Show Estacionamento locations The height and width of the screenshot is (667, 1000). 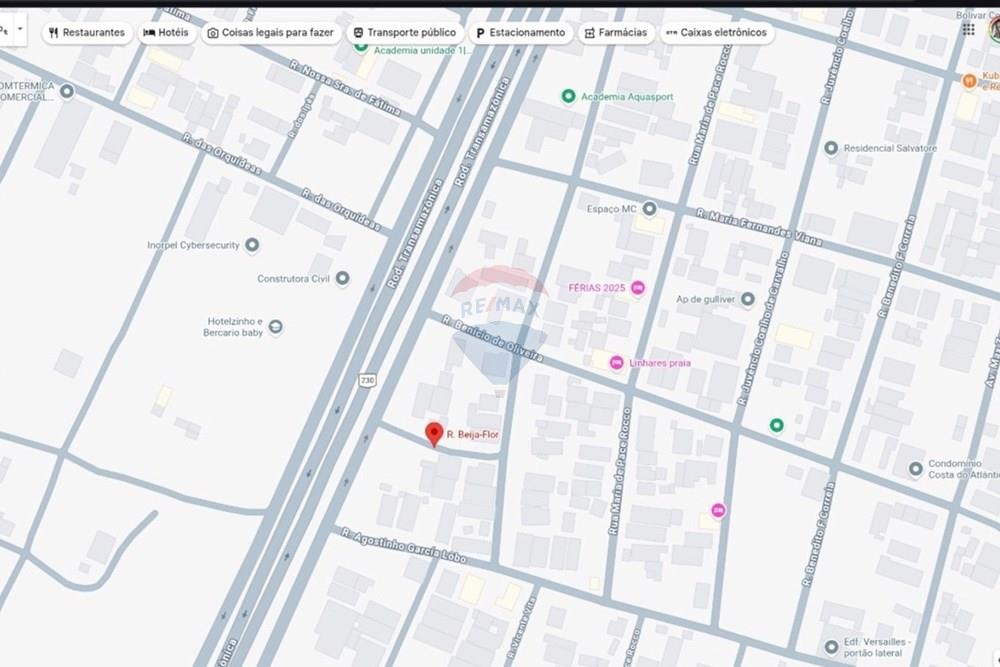[x=519, y=32]
